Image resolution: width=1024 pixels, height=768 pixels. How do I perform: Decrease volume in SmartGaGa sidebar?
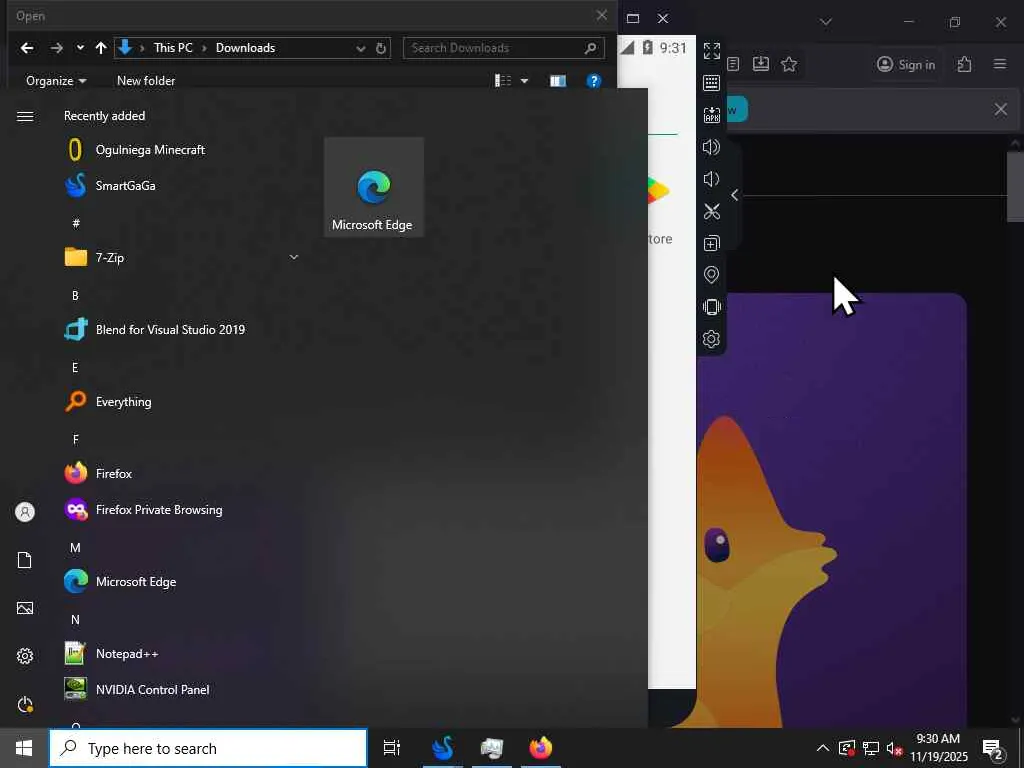(711, 179)
